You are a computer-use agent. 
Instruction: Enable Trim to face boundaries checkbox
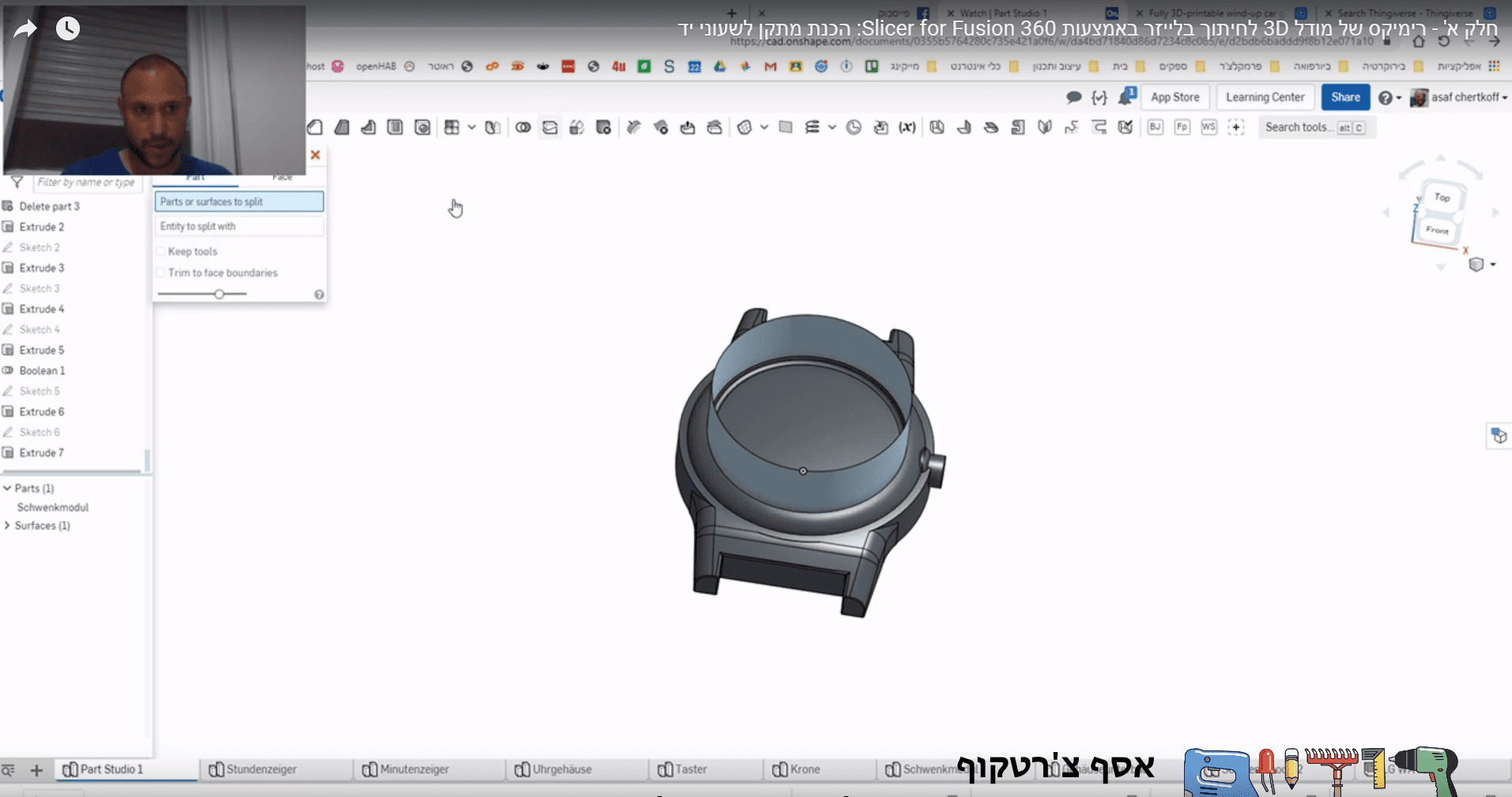click(160, 273)
